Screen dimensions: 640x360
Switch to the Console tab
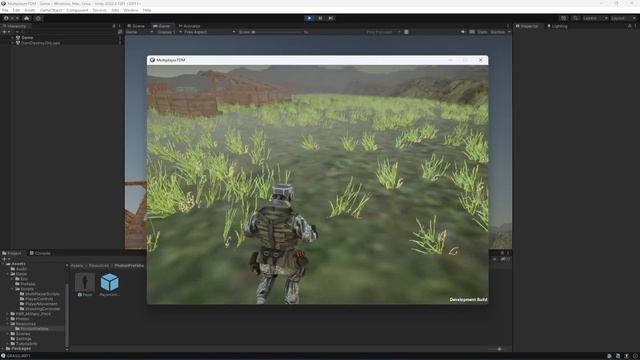pos(40,253)
